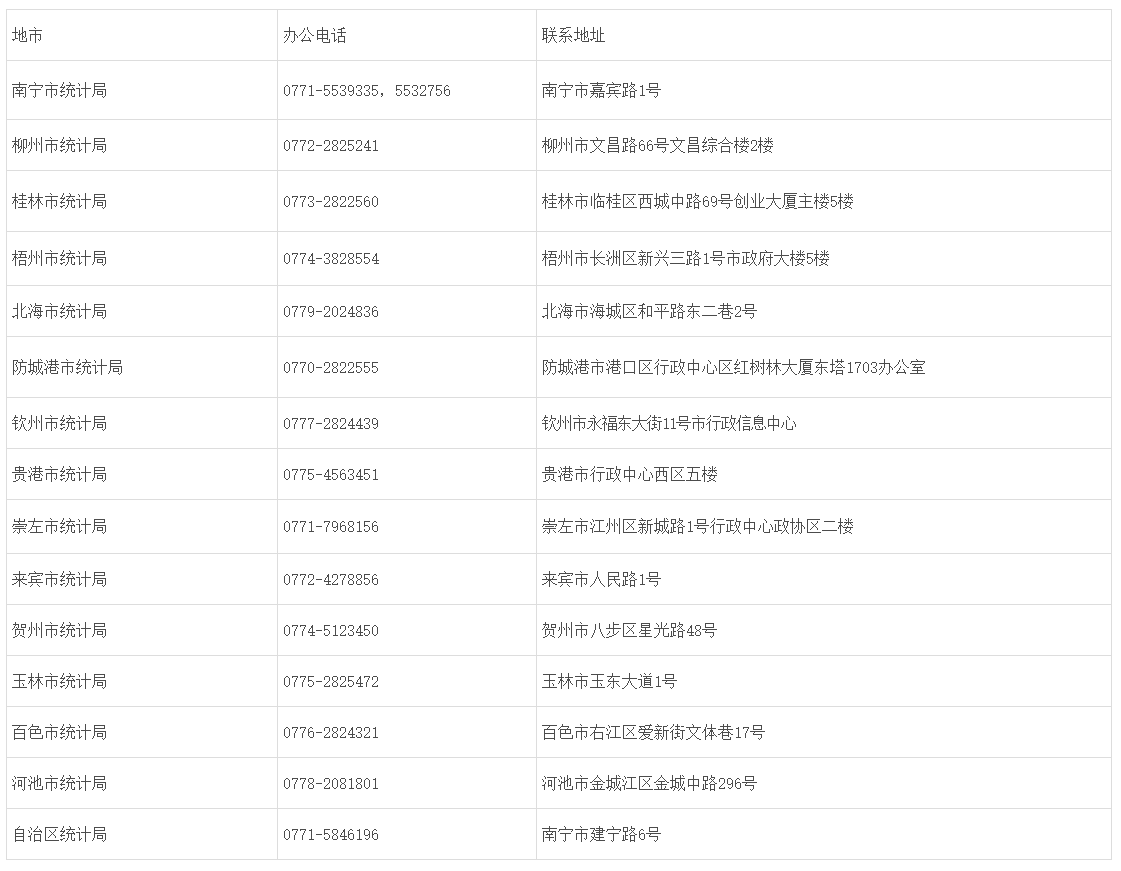Click phone number 0773-2822560

[331, 202]
